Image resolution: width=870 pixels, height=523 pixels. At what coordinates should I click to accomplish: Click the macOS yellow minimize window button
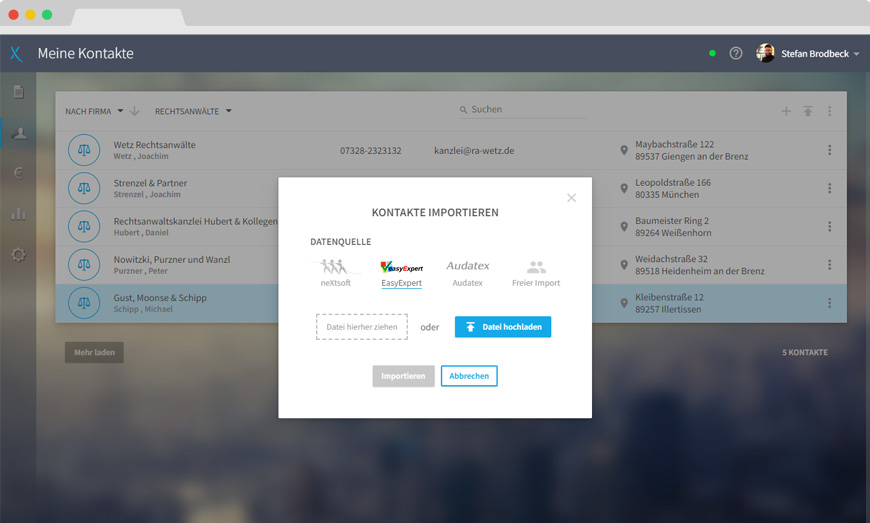click(31, 15)
